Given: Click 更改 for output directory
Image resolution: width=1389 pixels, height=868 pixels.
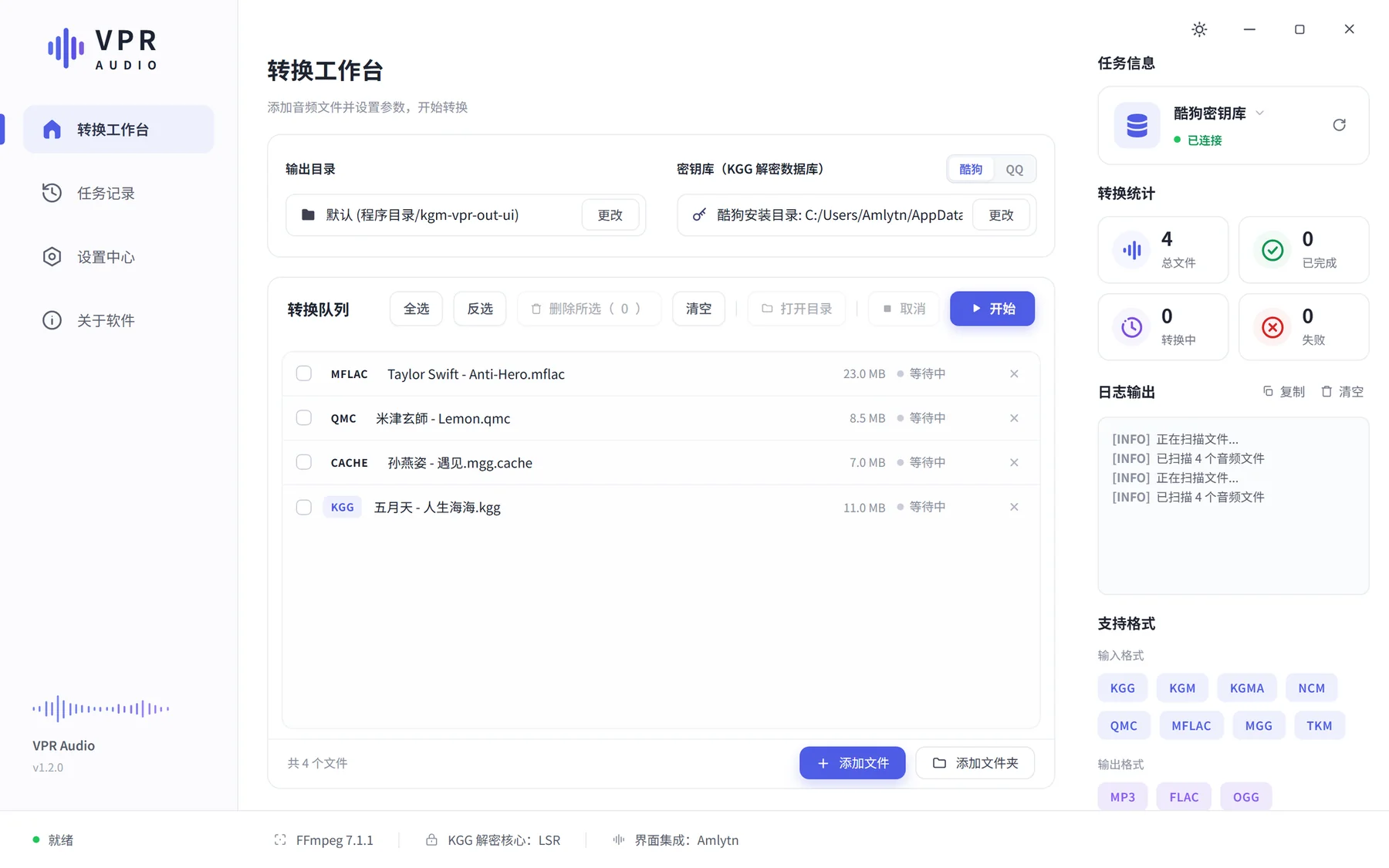Looking at the screenshot, I should (x=610, y=214).
